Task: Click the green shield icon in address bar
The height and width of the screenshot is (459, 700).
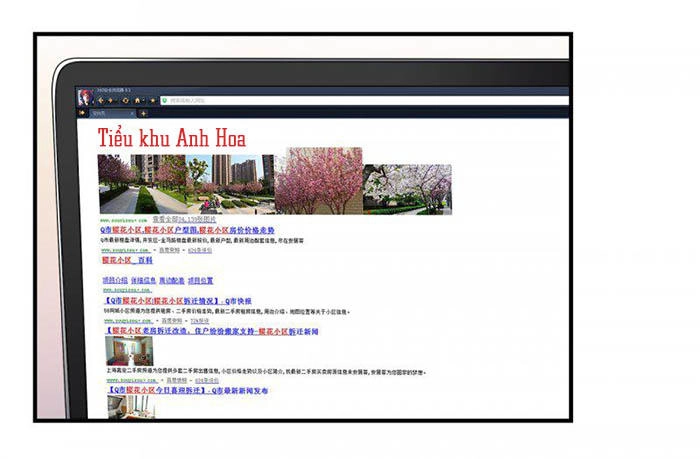Action: tap(163, 100)
